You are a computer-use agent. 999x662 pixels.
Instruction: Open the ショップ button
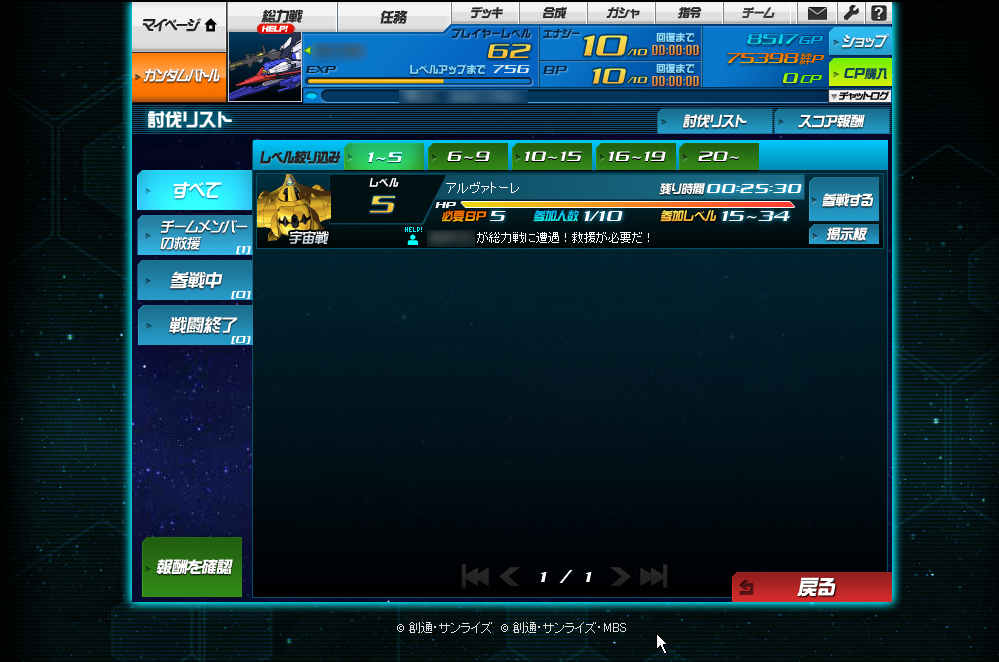pos(861,42)
